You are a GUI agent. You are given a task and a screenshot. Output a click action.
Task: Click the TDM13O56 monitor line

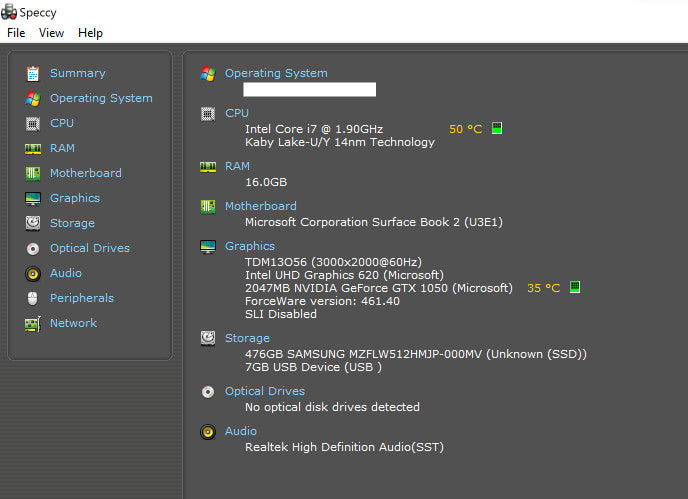pos(333,262)
